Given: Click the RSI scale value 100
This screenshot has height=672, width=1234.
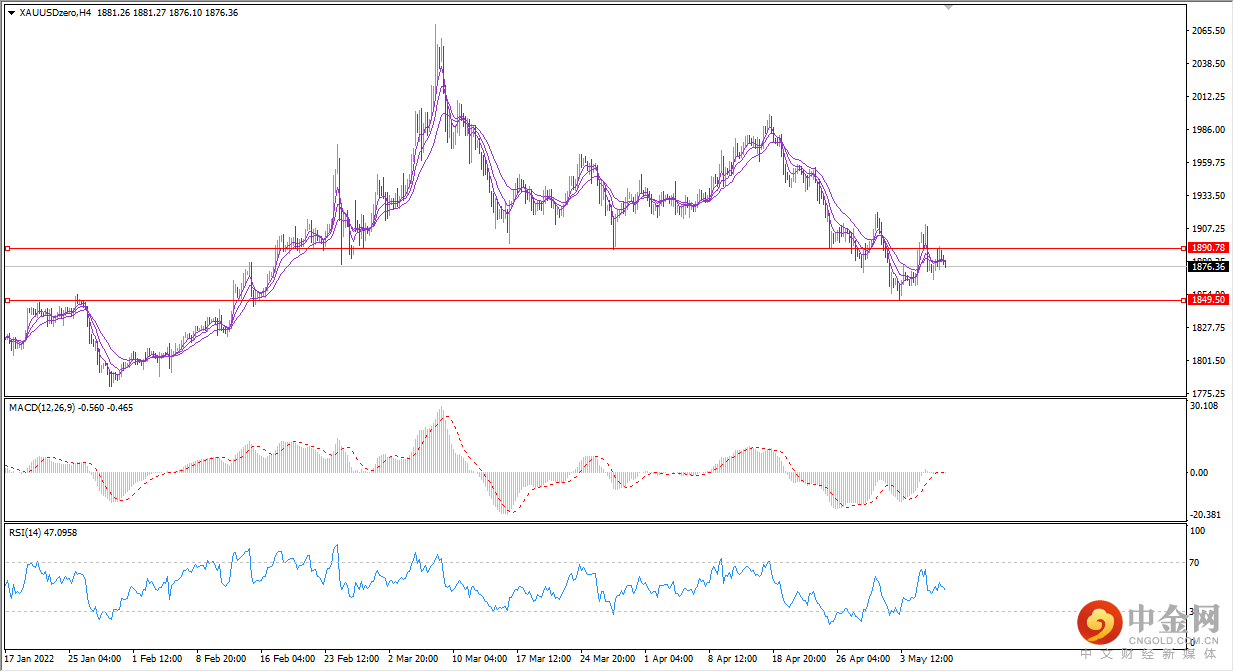Looking at the screenshot, I should pyautogui.click(x=1198, y=531).
